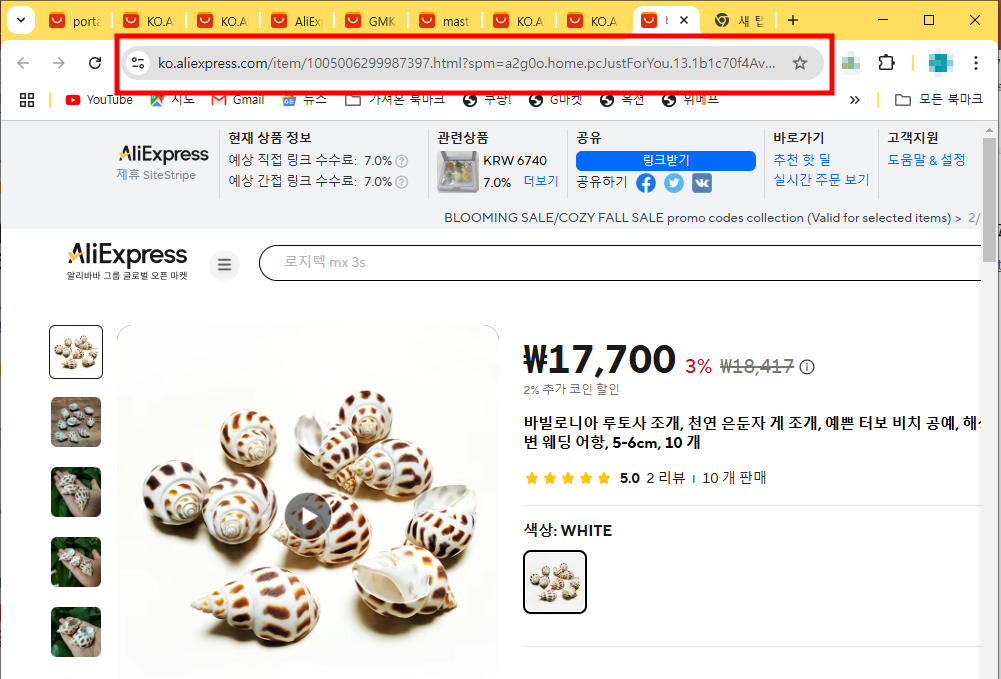The width and height of the screenshot is (1001, 679).
Task: Open the Extensions puzzle icon
Action: point(886,63)
